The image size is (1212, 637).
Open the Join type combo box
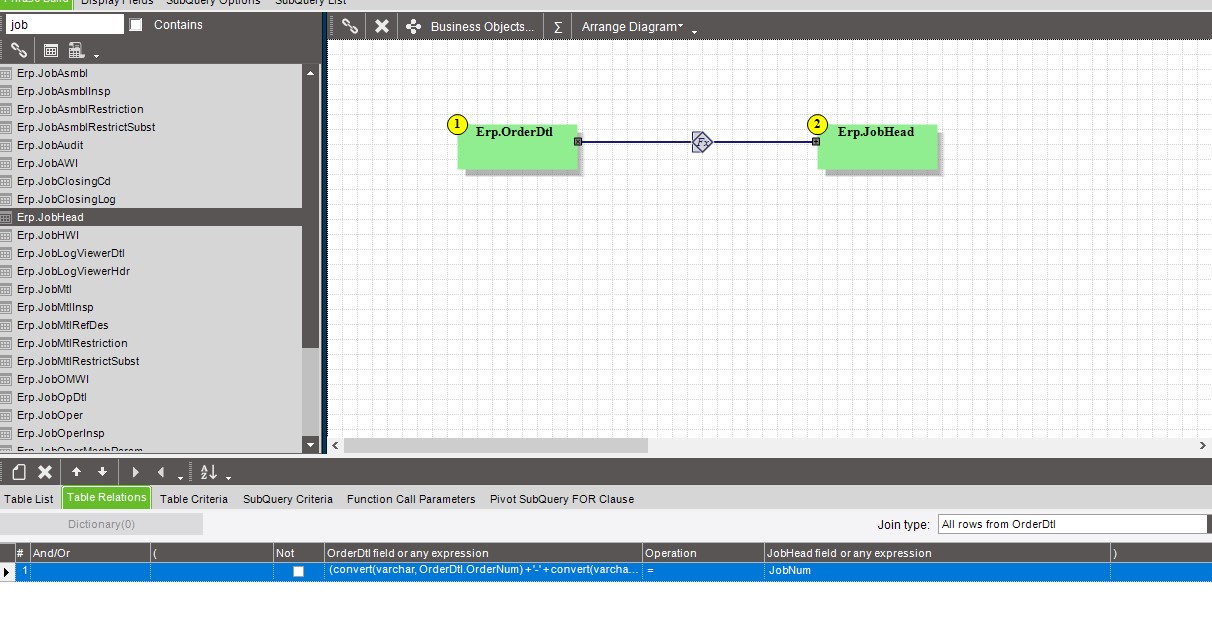[x=1072, y=524]
